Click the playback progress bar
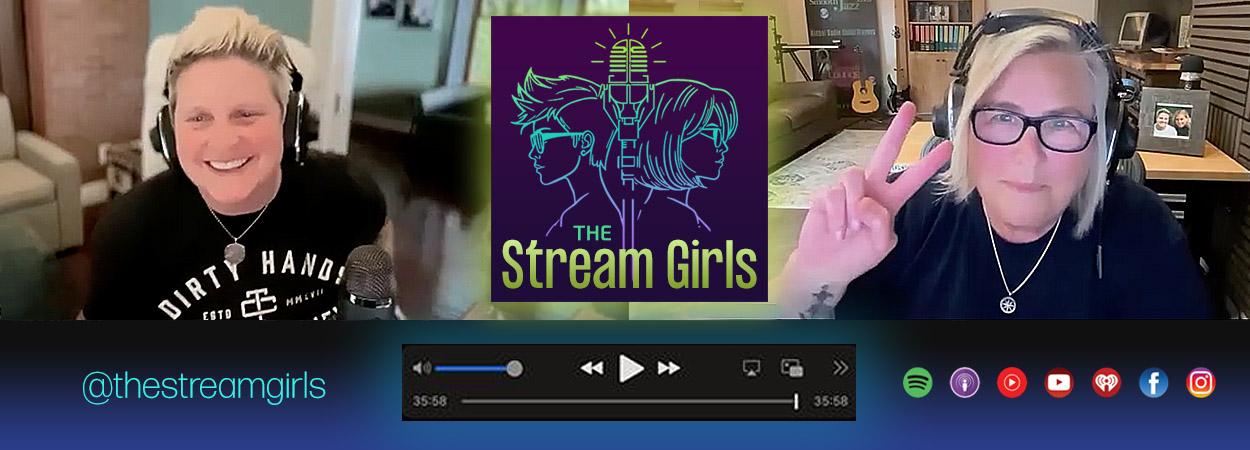The image size is (1250, 450). tap(629, 401)
